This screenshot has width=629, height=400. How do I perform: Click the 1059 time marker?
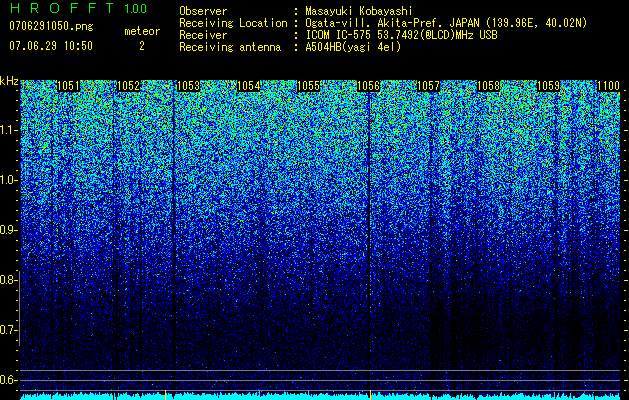click(548, 86)
